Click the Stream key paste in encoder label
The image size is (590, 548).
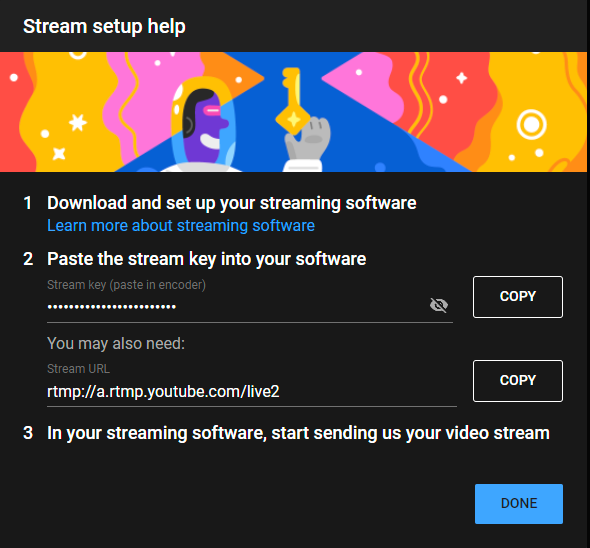(x=126, y=285)
